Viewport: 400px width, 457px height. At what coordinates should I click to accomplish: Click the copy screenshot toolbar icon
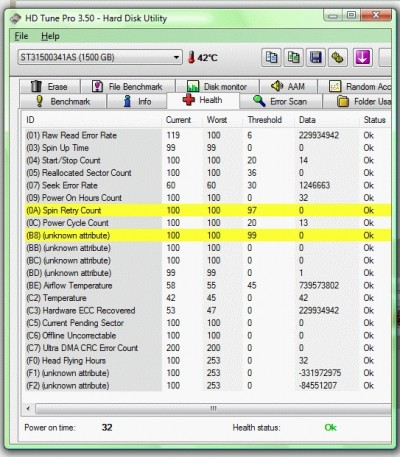coord(293,58)
